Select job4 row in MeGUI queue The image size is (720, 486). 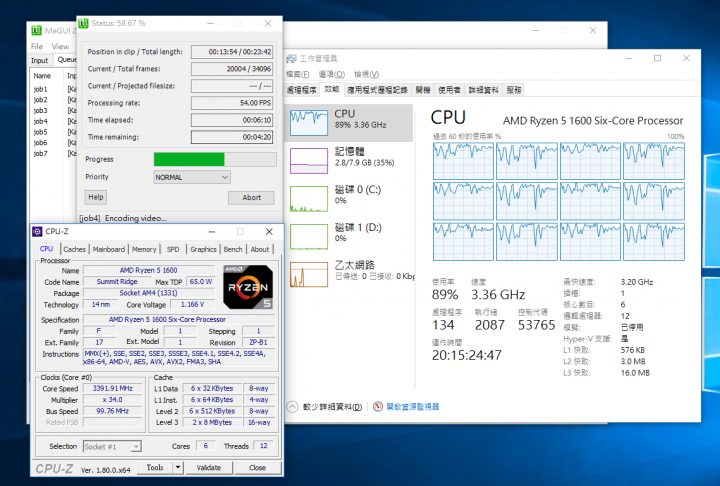[54, 121]
